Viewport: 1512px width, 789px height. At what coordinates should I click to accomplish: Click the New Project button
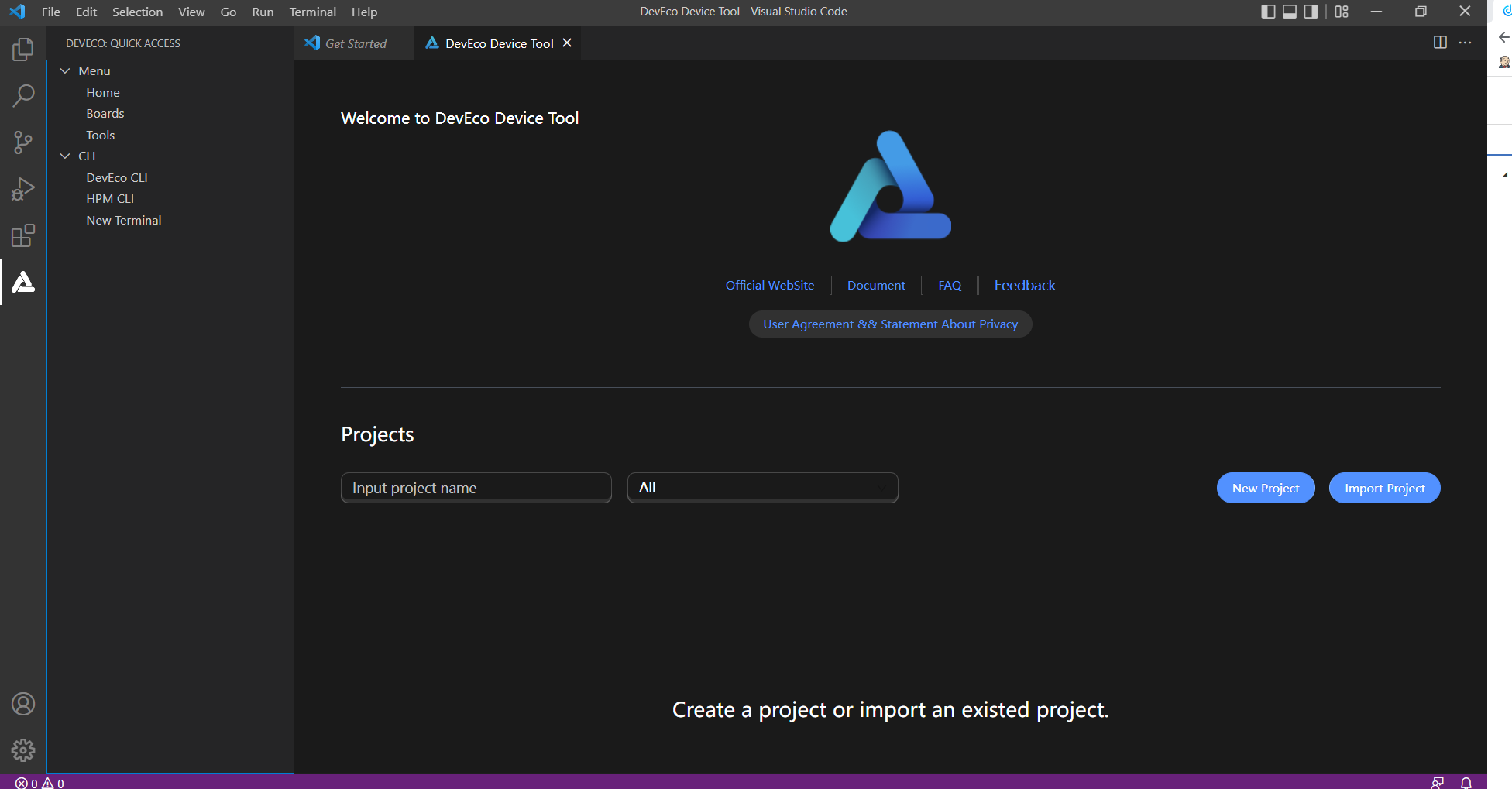[1266, 488]
